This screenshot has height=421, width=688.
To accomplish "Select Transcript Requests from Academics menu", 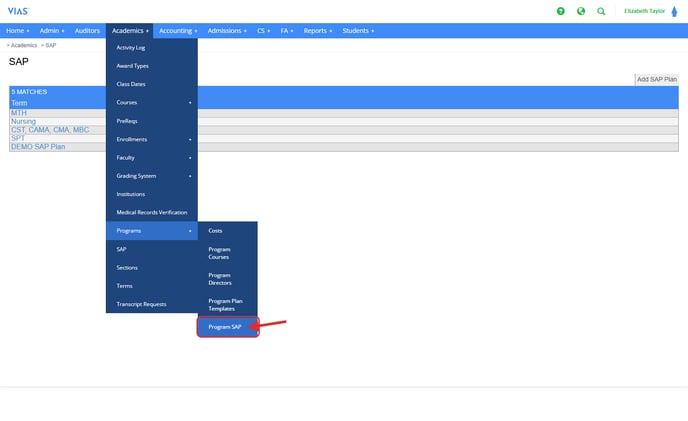I will tap(141, 304).
